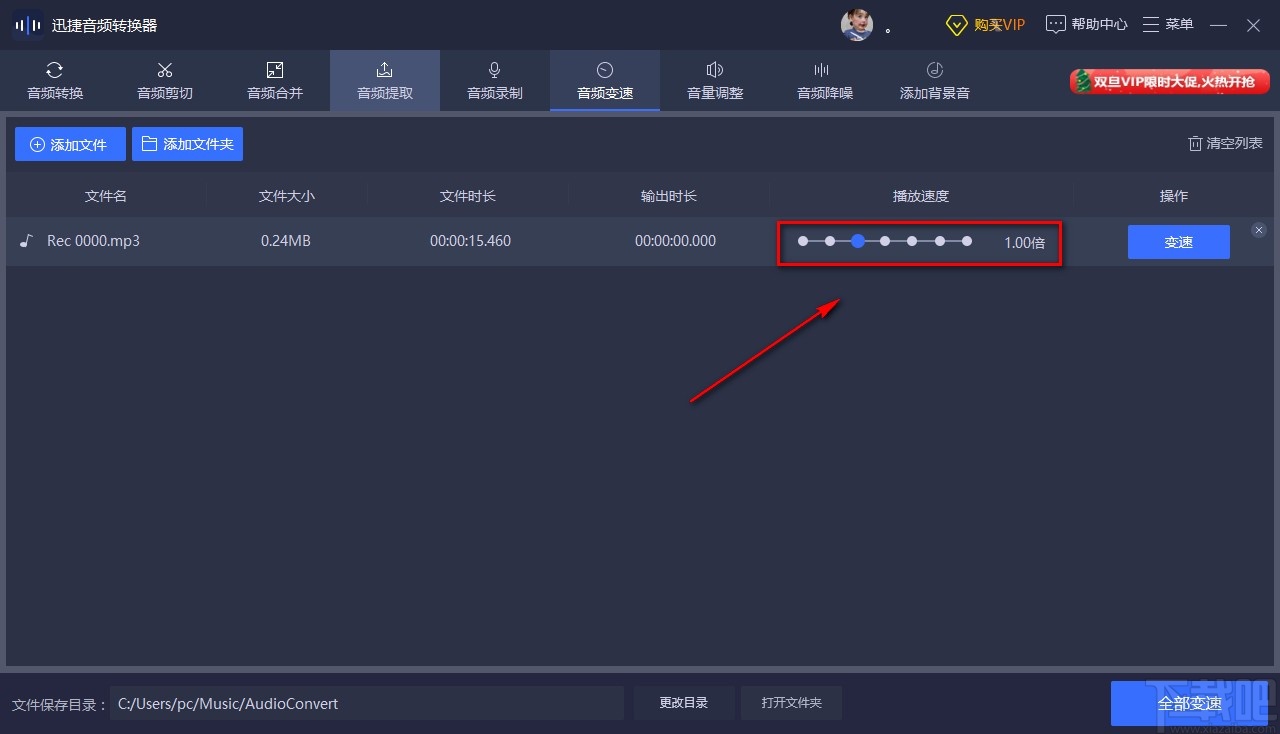Select the 音频转换 conversion tool

pos(54,80)
